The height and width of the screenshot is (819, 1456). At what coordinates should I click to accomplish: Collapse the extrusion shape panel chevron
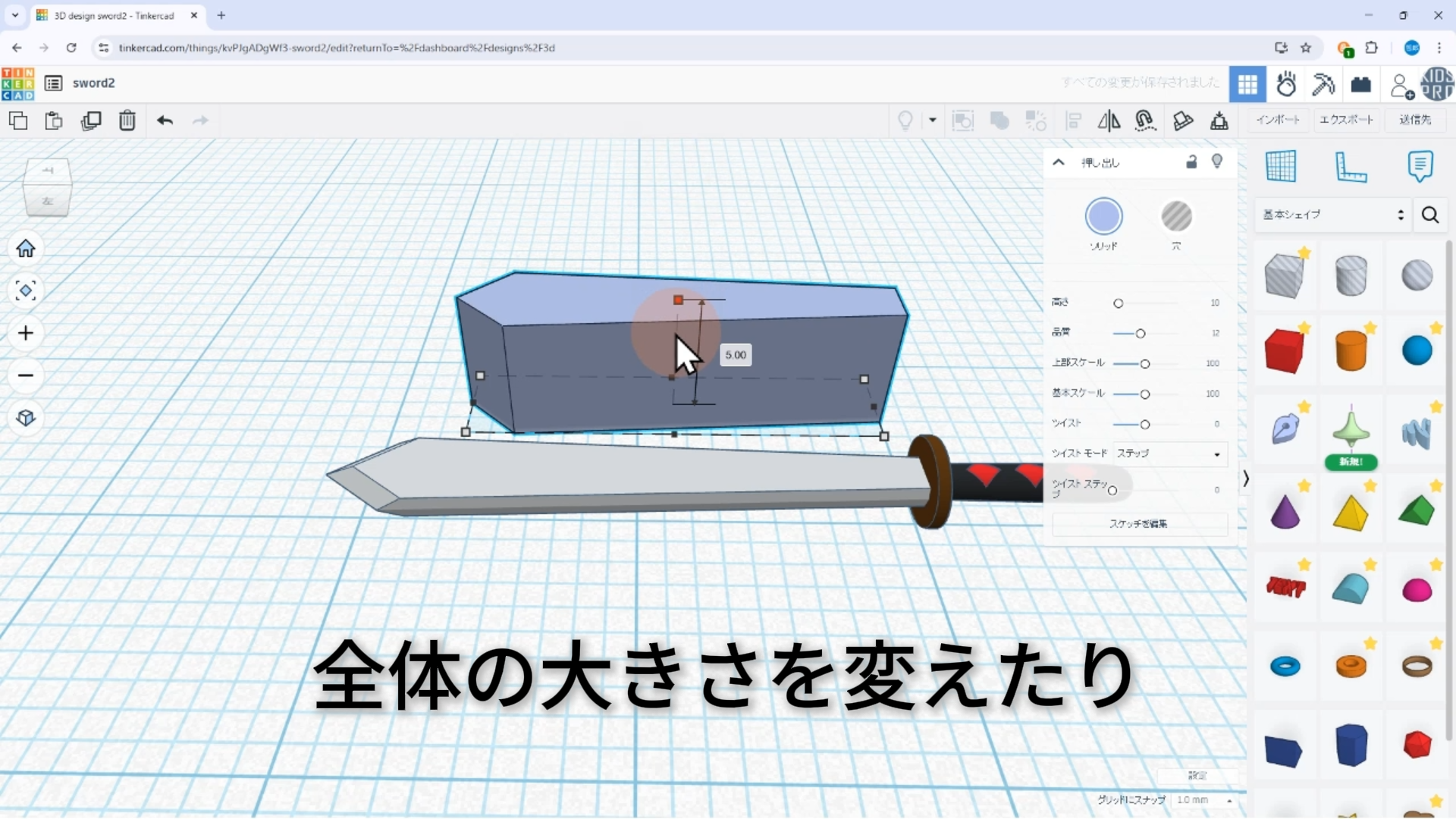tap(1059, 162)
